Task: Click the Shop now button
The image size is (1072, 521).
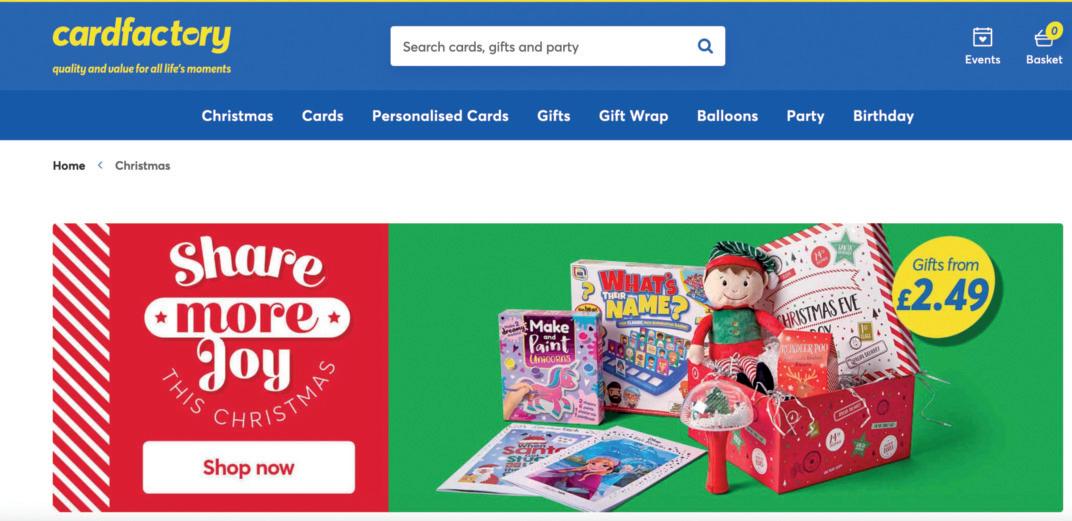Action: [x=249, y=468]
